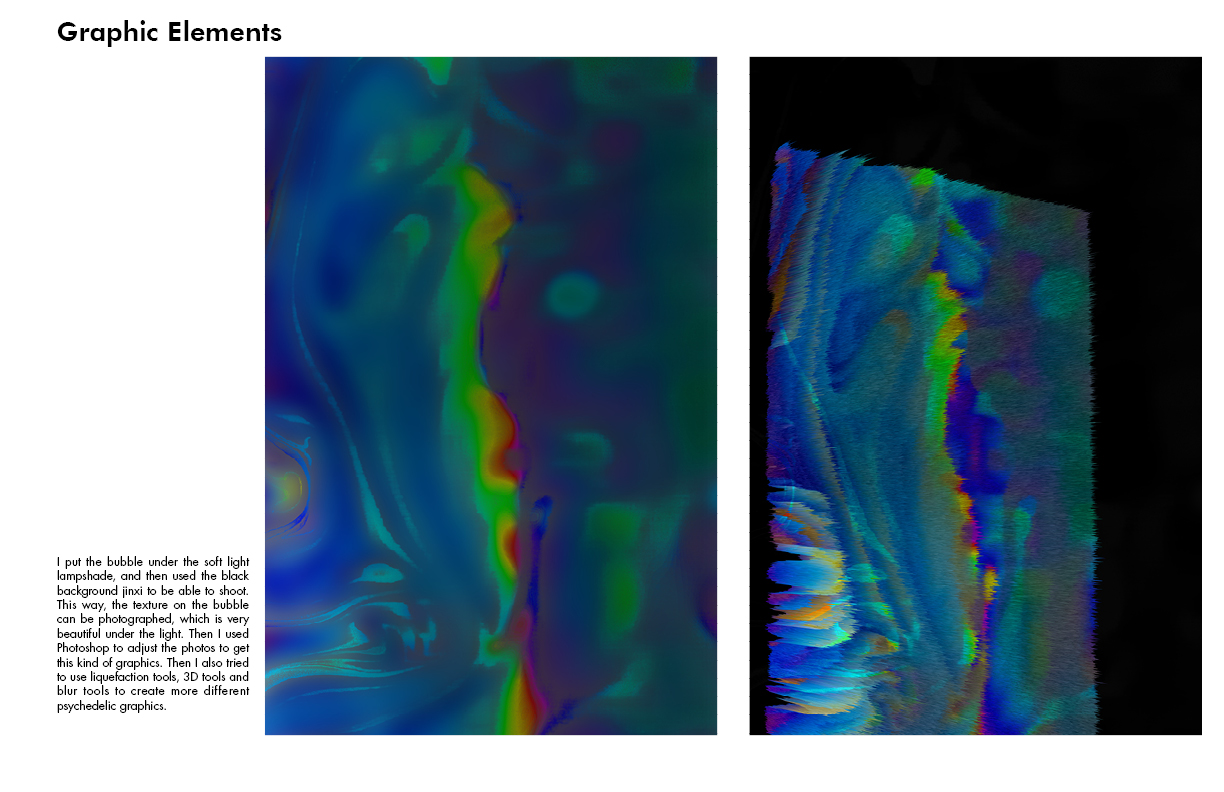Select the left liquefied bubble image
The width and height of the screenshot is (1224, 792).
[x=490, y=395]
